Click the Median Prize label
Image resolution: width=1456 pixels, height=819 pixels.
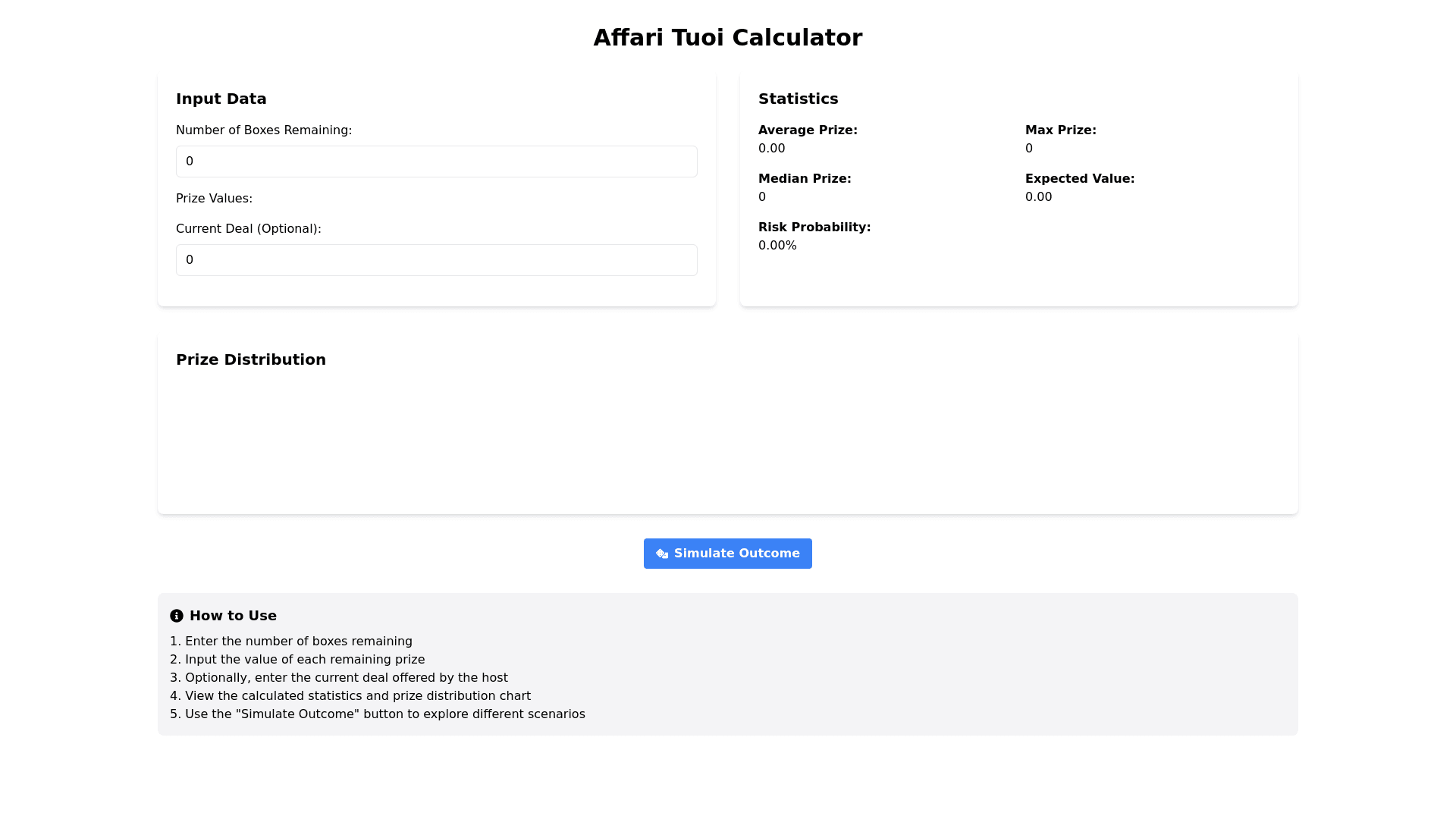pos(805,179)
